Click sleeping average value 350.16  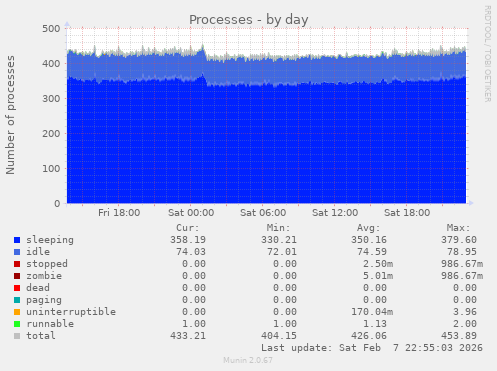click(369, 240)
